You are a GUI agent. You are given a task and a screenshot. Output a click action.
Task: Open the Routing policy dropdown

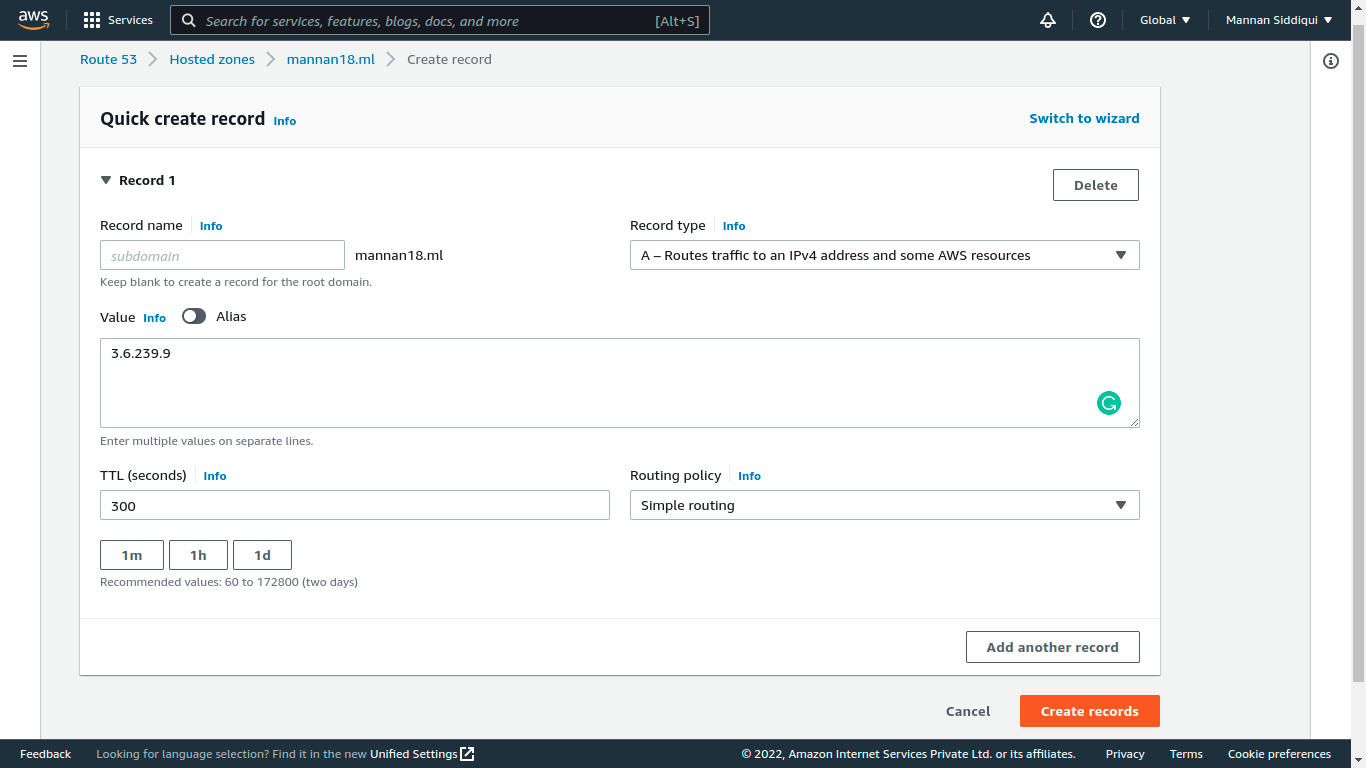884,505
